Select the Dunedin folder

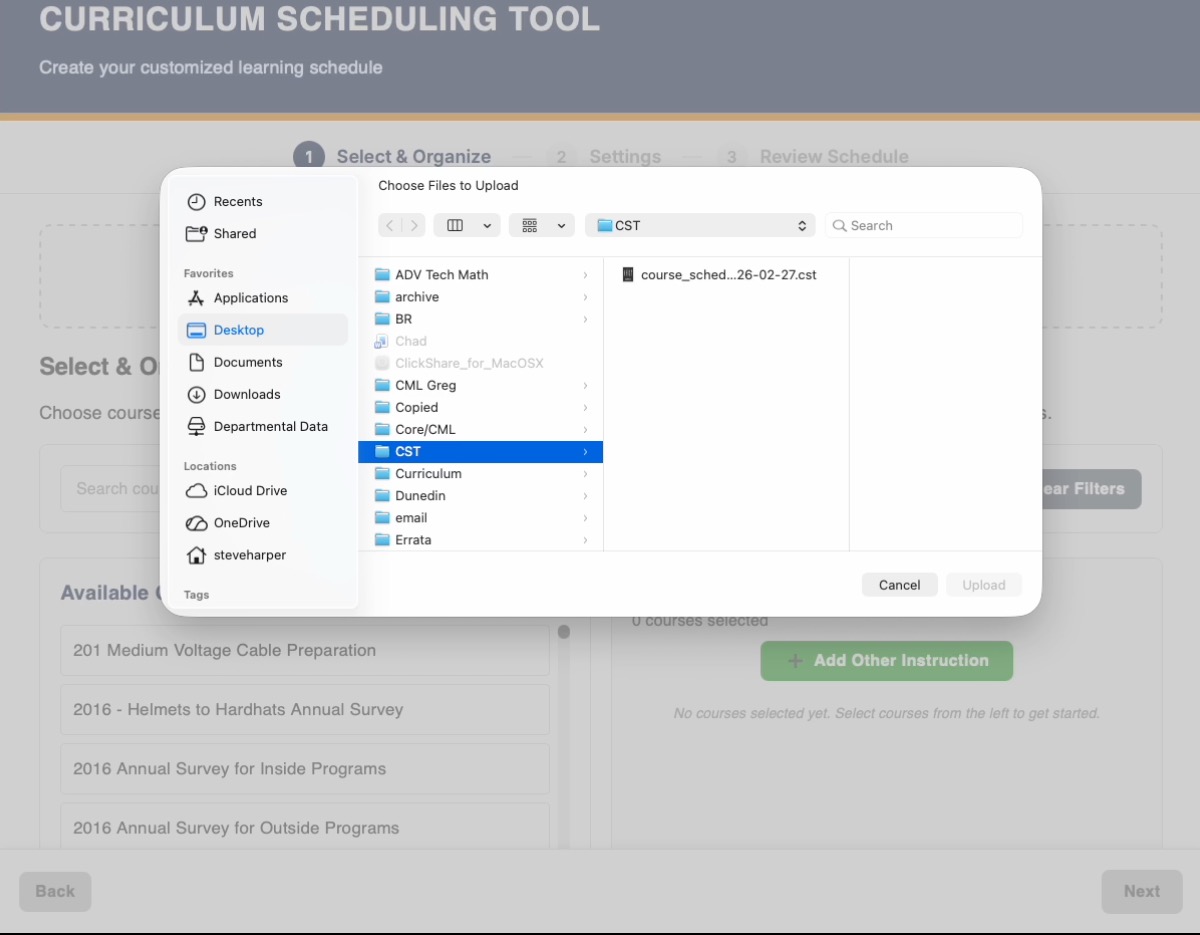coord(420,496)
